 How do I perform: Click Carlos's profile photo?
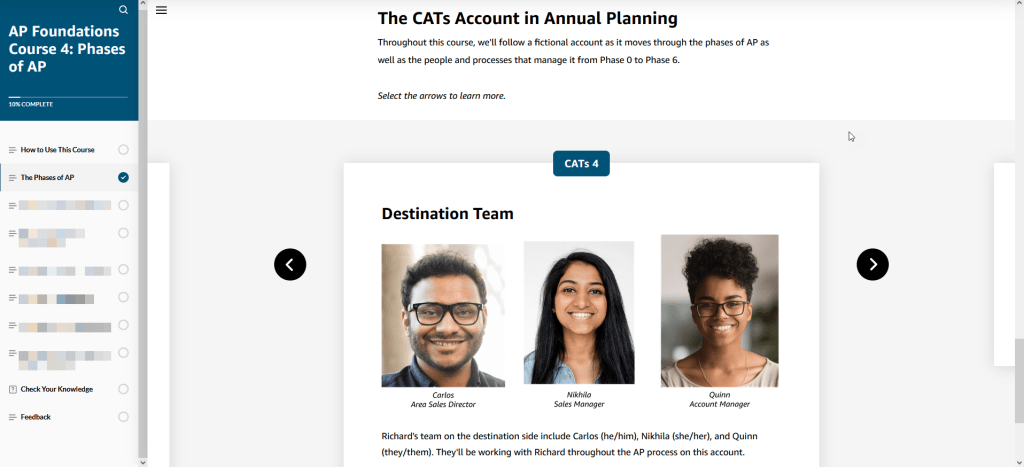coord(442,315)
